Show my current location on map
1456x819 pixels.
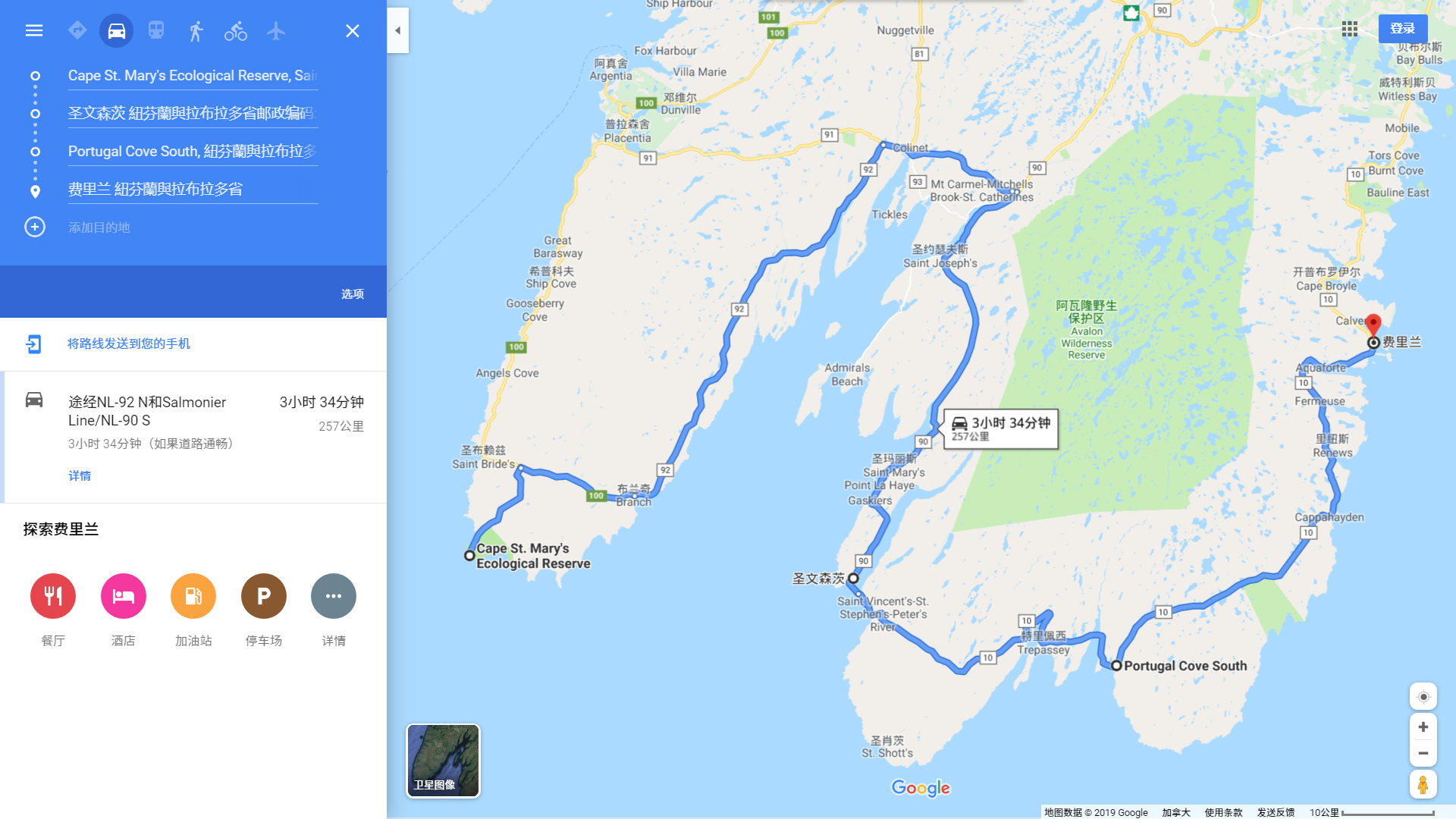[x=1423, y=697]
